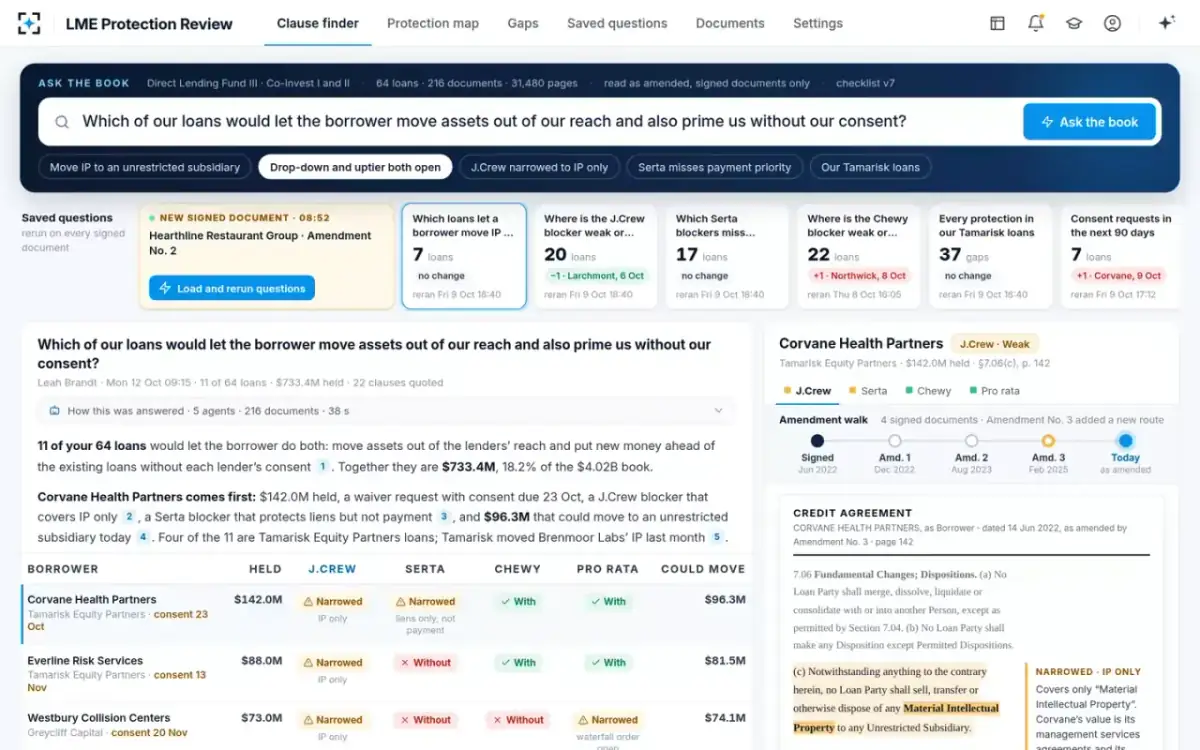
Task: Open 'Consent requests in the next 90 days' card
Action: tap(1121, 256)
